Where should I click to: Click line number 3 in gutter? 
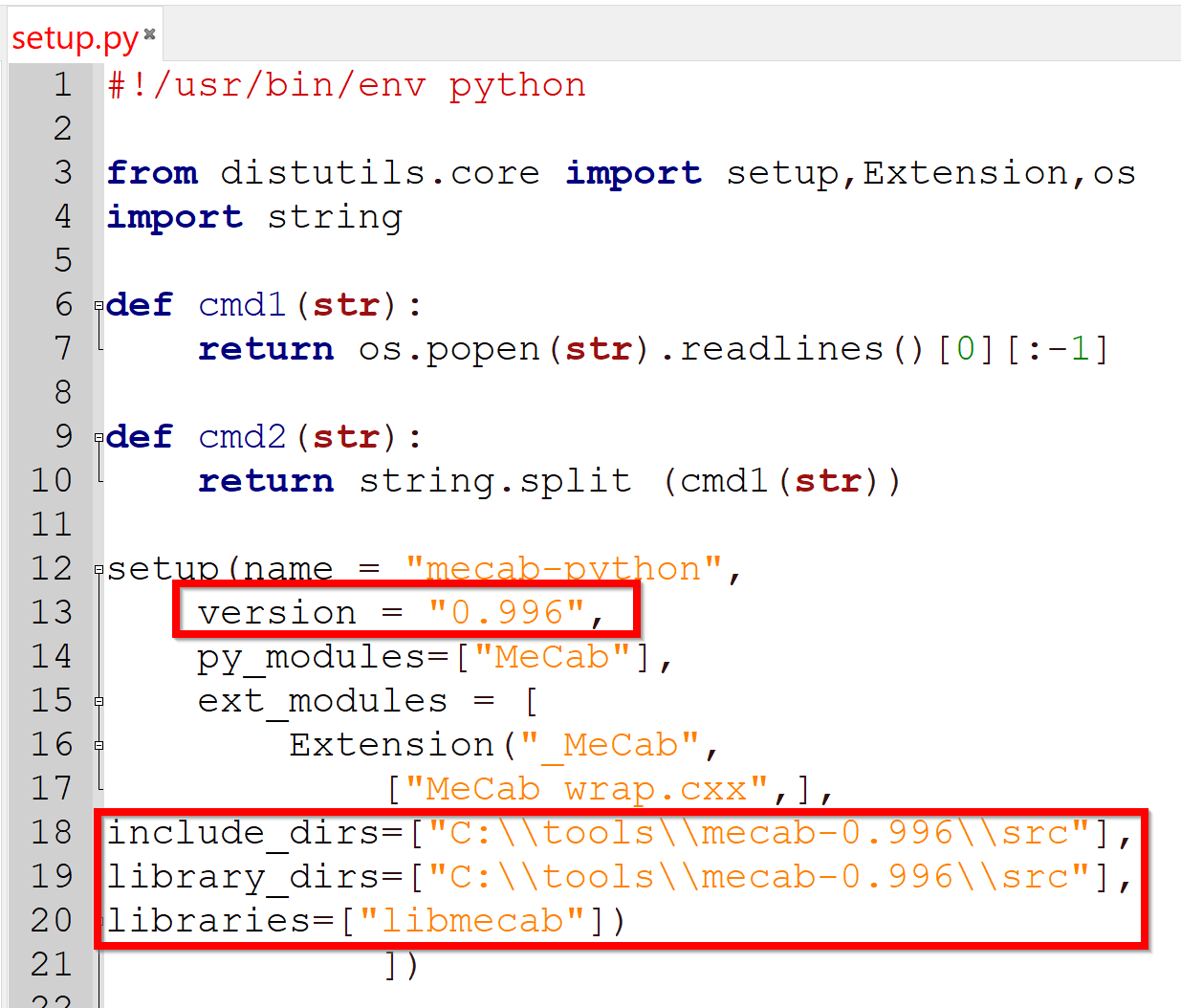tap(63, 173)
